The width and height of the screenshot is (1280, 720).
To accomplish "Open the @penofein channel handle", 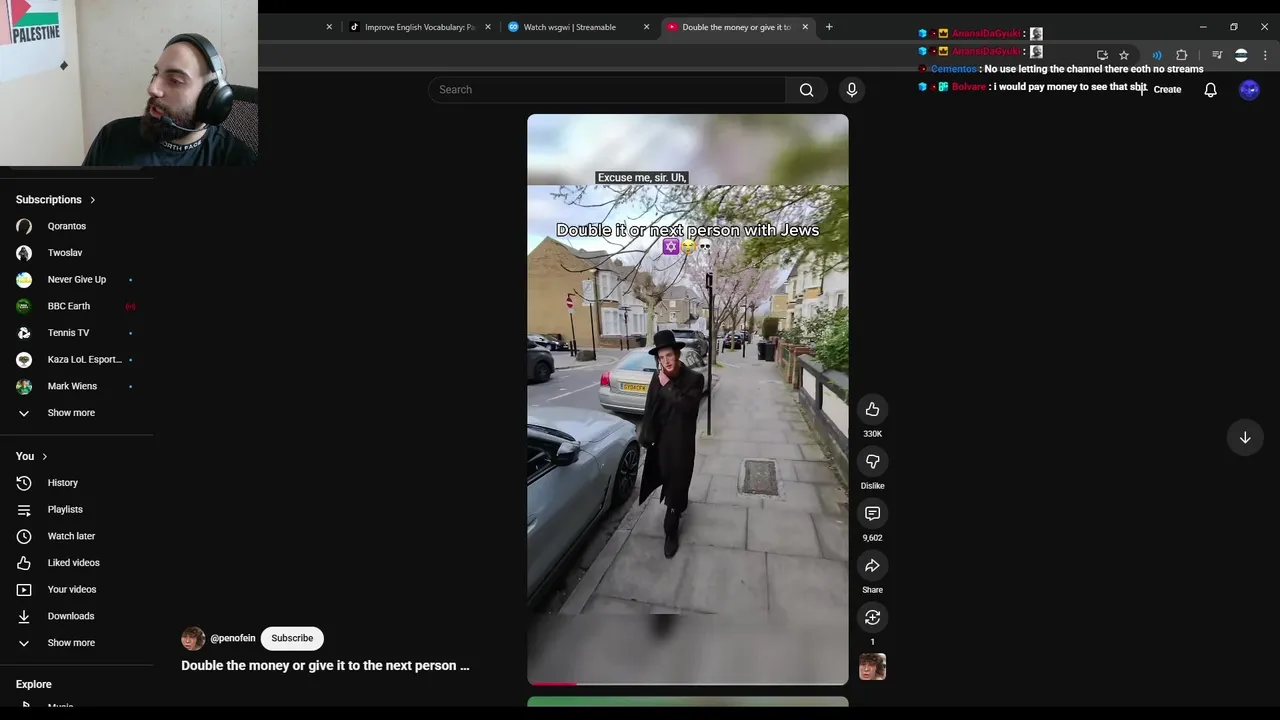I will [x=233, y=638].
